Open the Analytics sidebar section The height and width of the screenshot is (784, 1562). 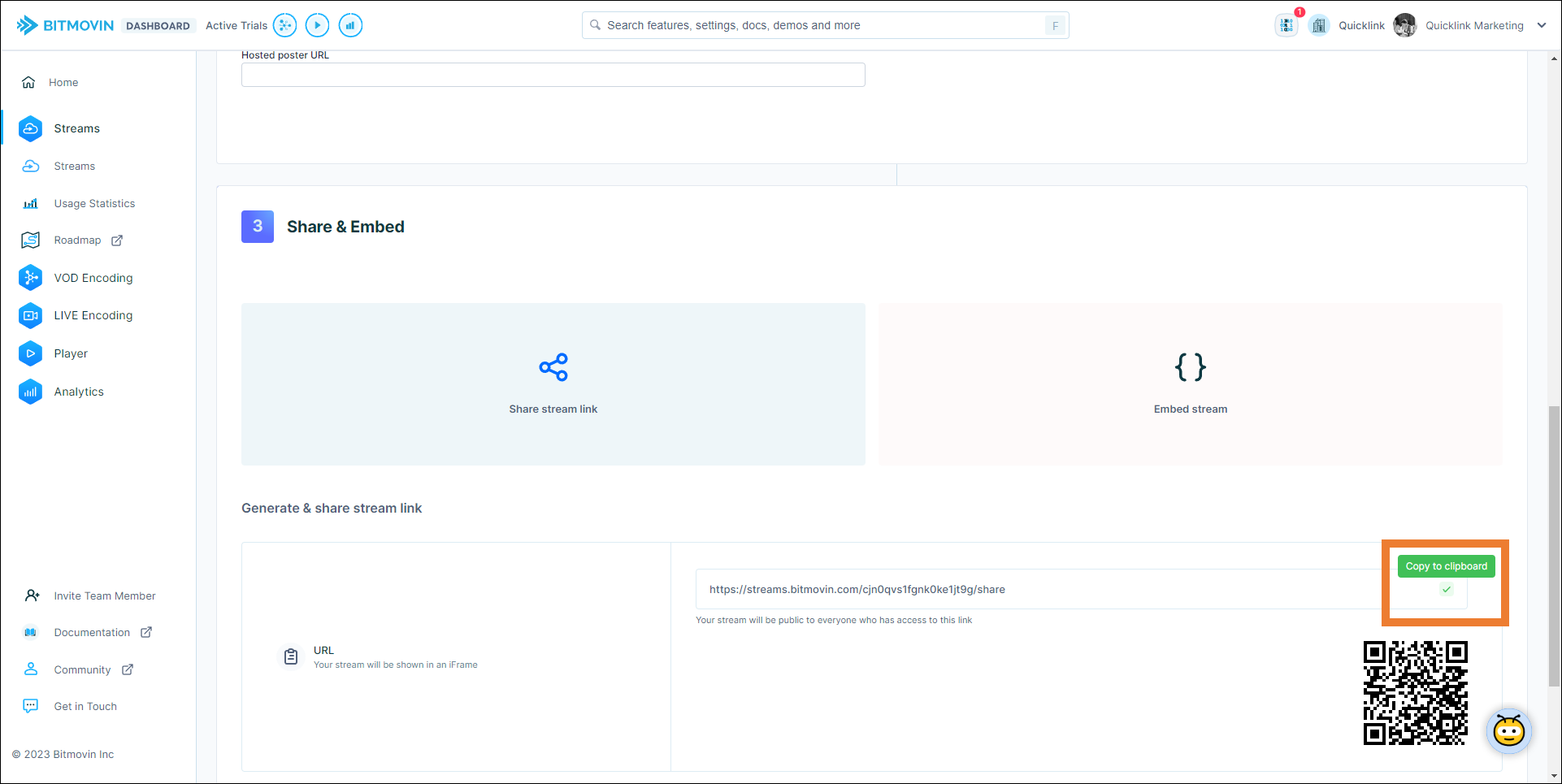[x=79, y=392]
